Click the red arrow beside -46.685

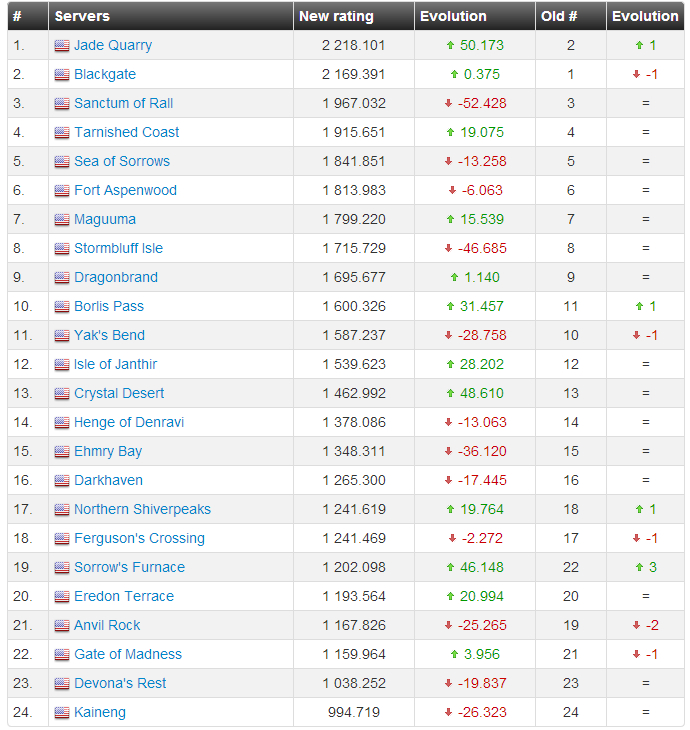pyautogui.click(x=448, y=248)
